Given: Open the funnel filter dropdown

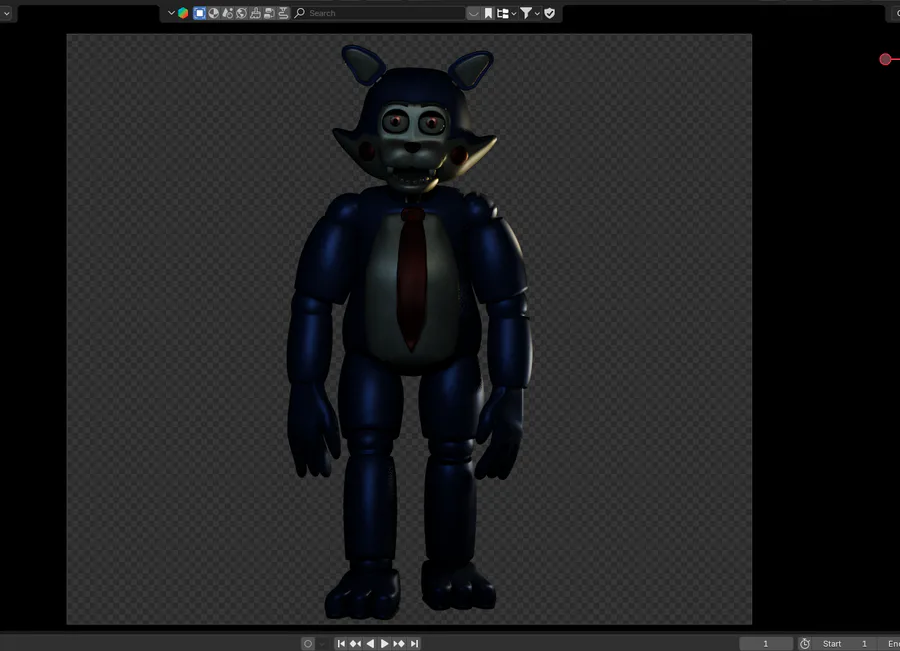Looking at the screenshot, I should point(530,13).
